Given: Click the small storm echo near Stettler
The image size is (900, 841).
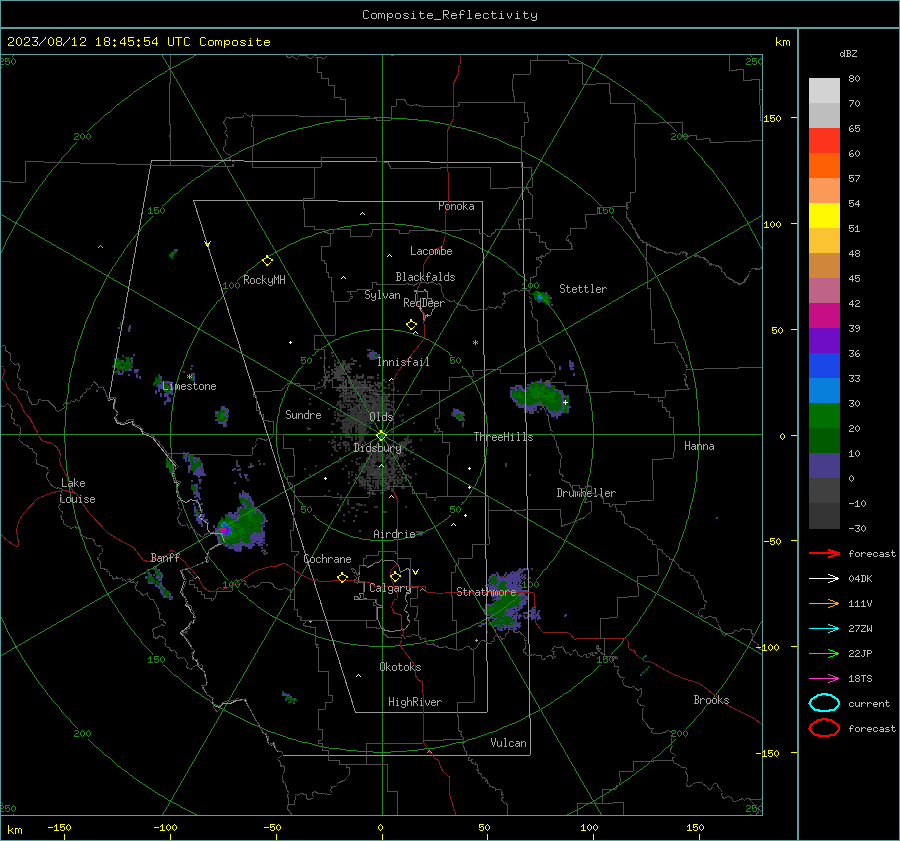Looking at the screenshot, I should [541, 297].
